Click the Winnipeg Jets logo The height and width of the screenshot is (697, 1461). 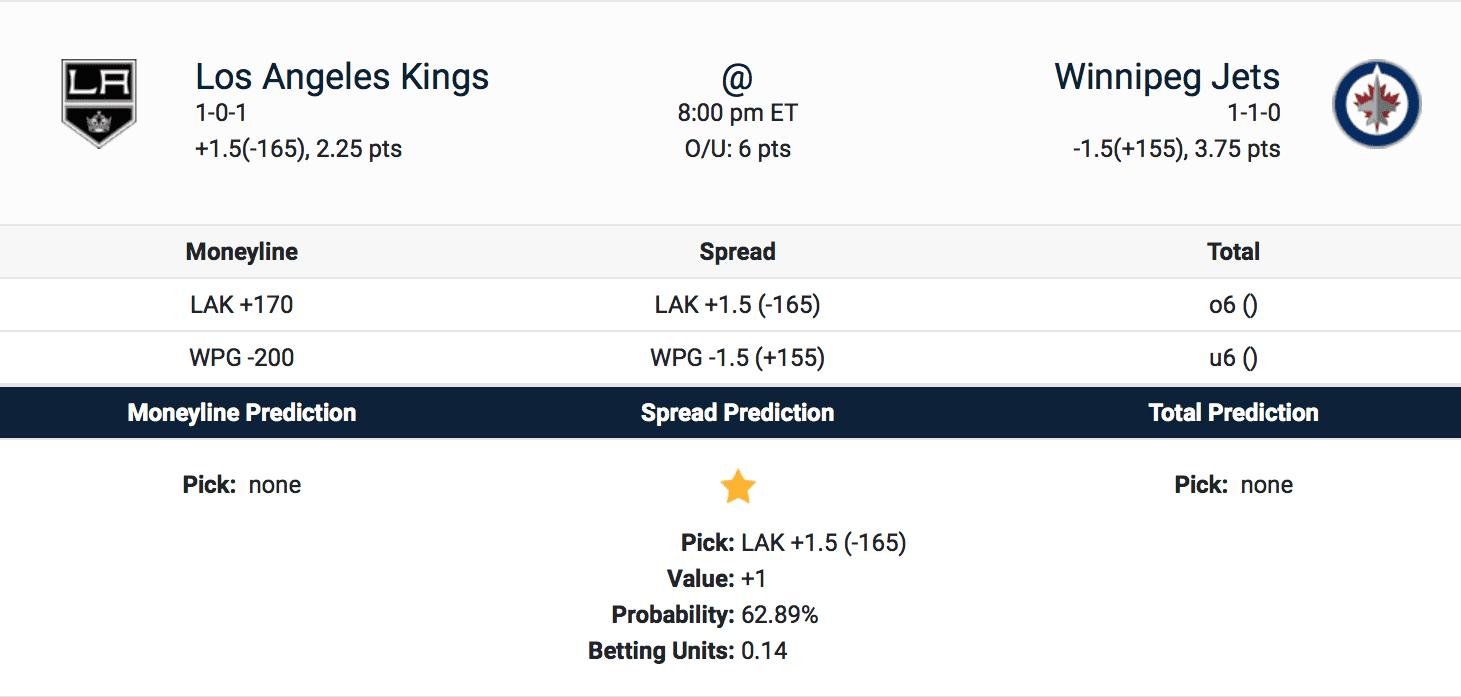pos(1376,104)
